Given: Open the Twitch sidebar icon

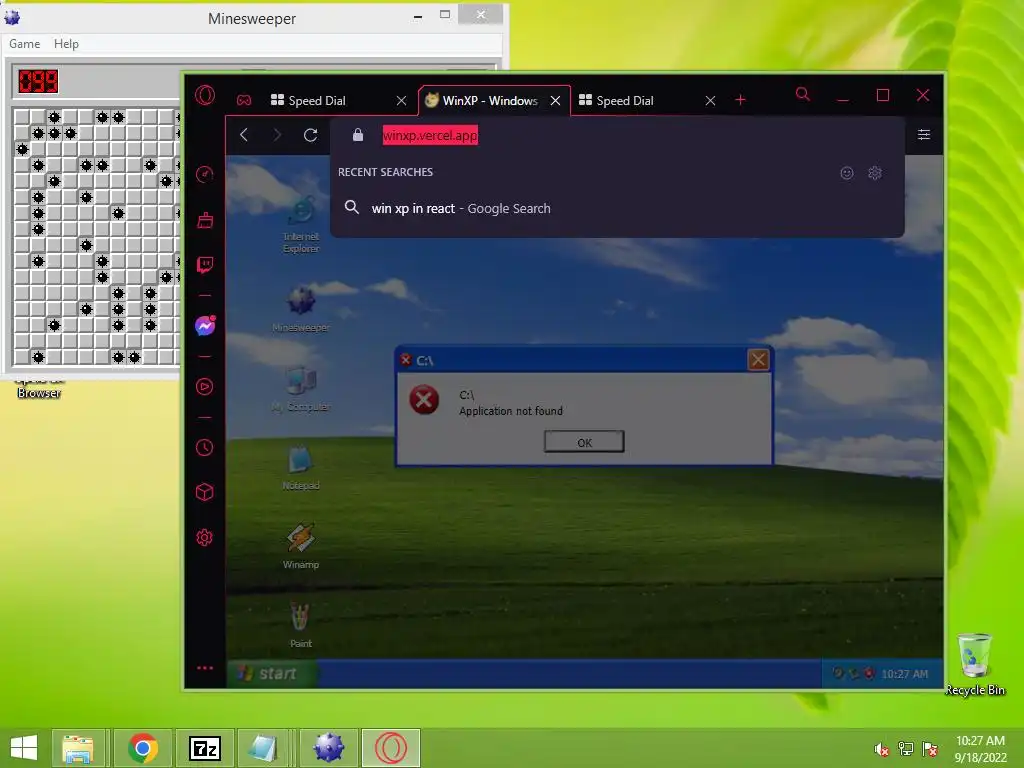Looking at the screenshot, I should (204, 264).
